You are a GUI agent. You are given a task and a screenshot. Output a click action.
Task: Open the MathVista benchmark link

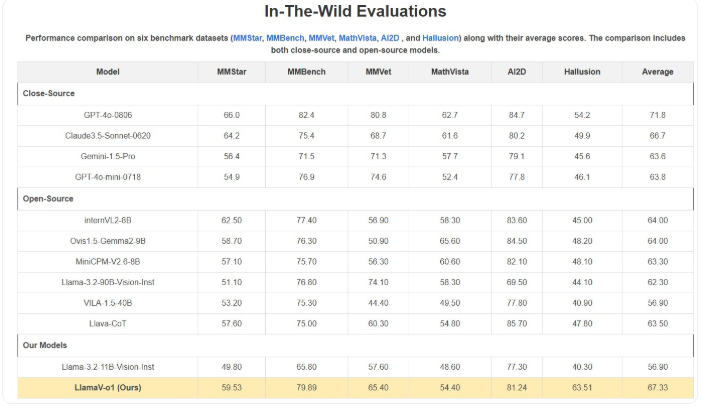[358, 38]
